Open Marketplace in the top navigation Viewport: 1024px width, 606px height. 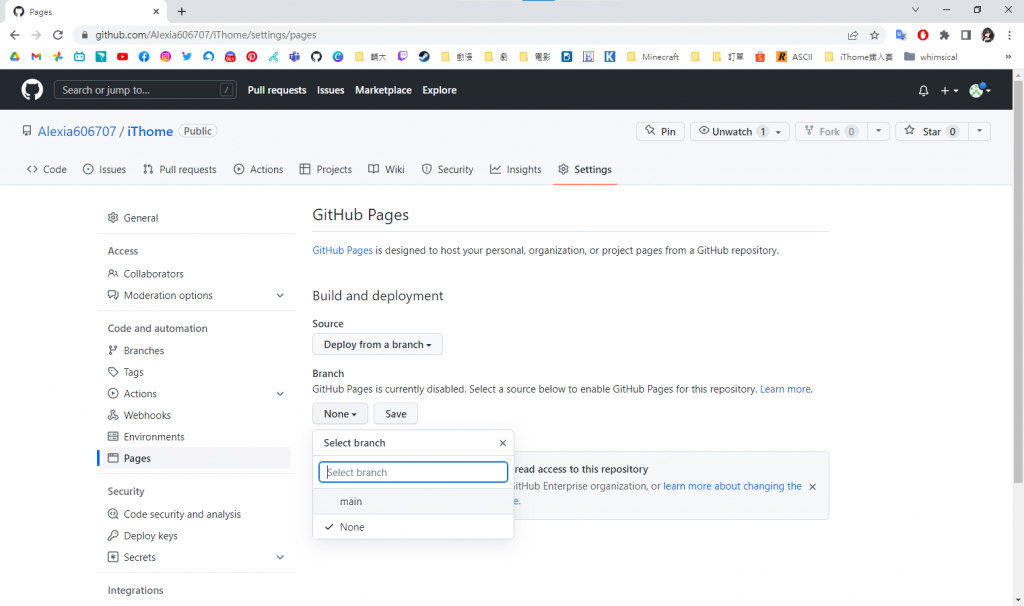point(383,90)
